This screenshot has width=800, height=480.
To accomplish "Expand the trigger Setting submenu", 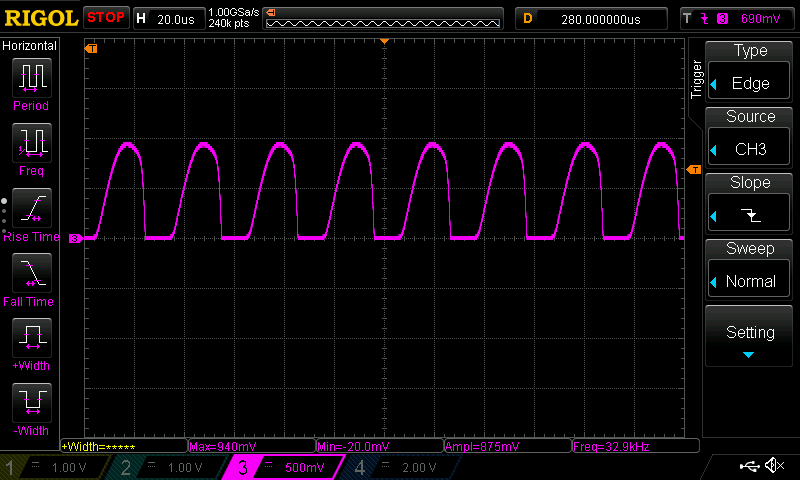I will tap(748, 336).
